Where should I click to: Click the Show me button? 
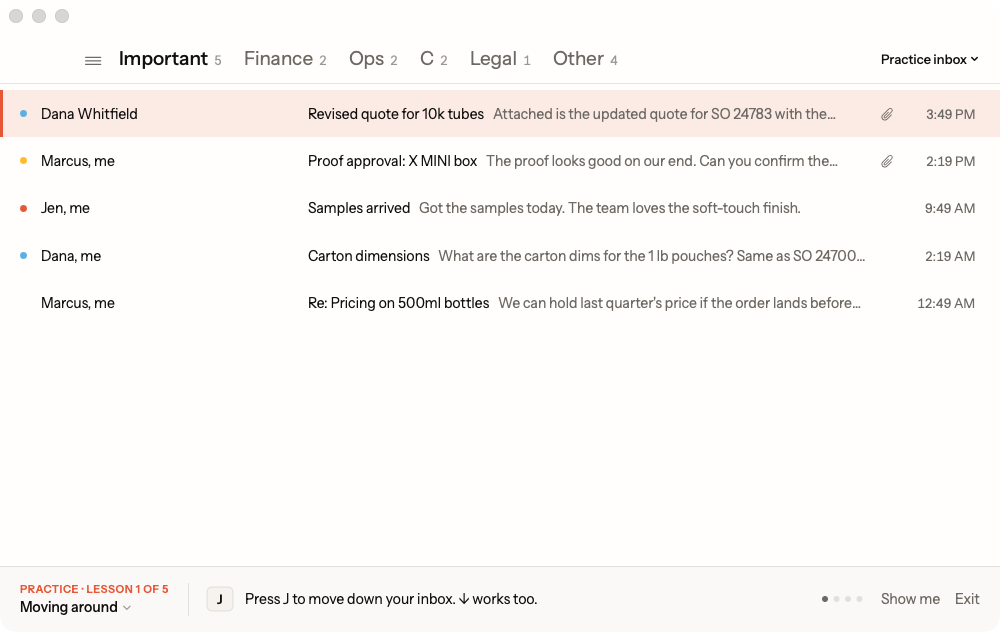click(x=910, y=599)
